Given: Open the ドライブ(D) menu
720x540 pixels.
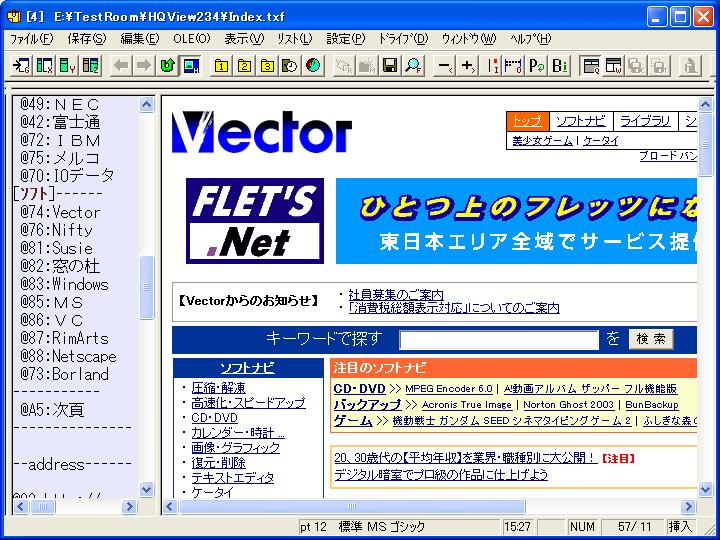Looking at the screenshot, I should coord(403,39).
